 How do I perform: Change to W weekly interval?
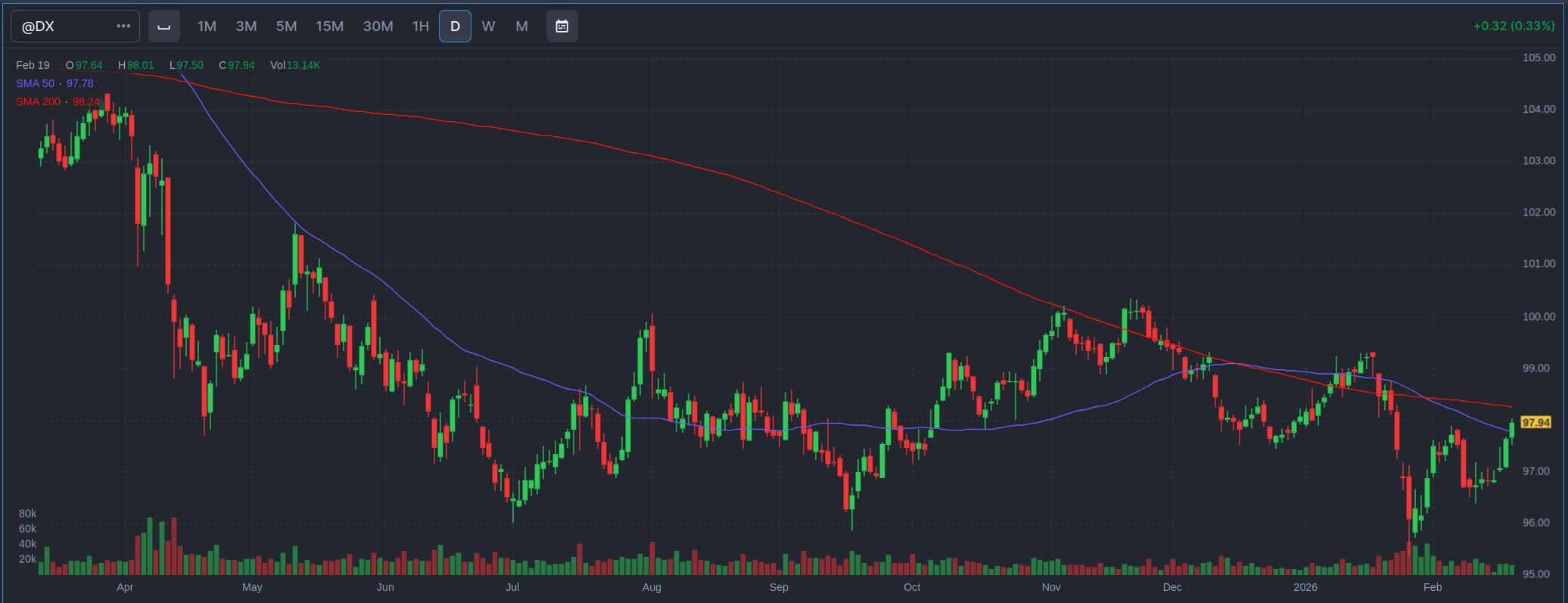tap(488, 26)
